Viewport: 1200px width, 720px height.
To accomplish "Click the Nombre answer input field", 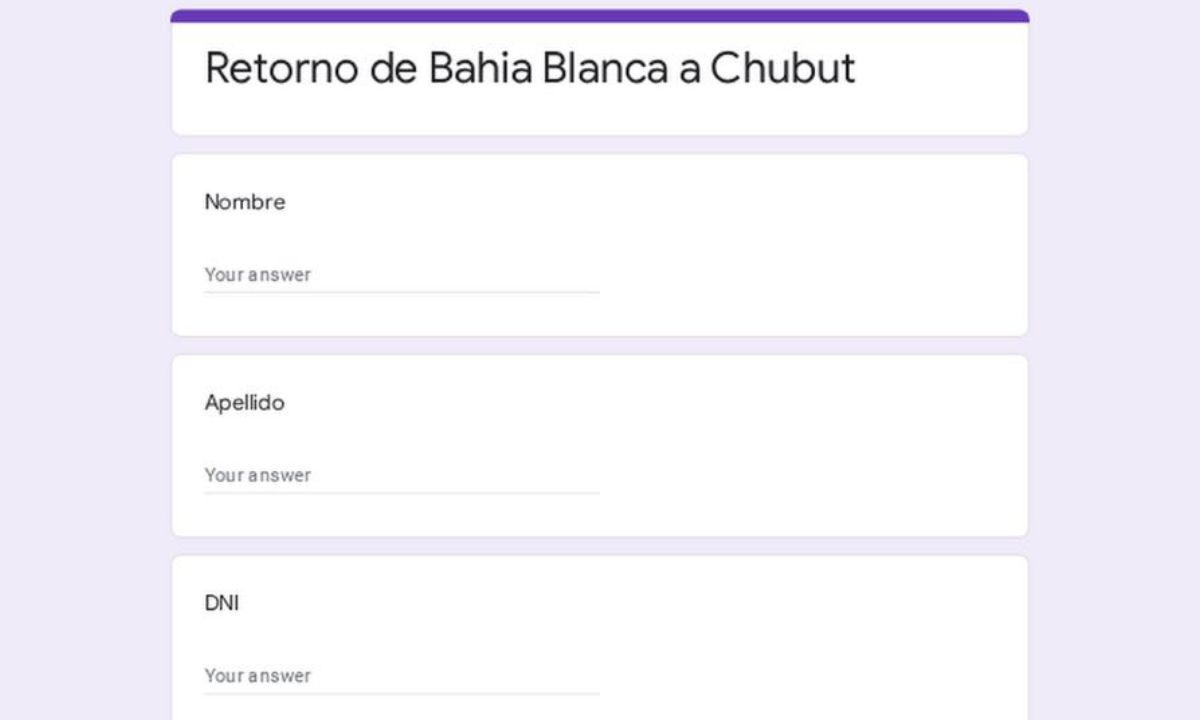I will click(x=401, y=274).
